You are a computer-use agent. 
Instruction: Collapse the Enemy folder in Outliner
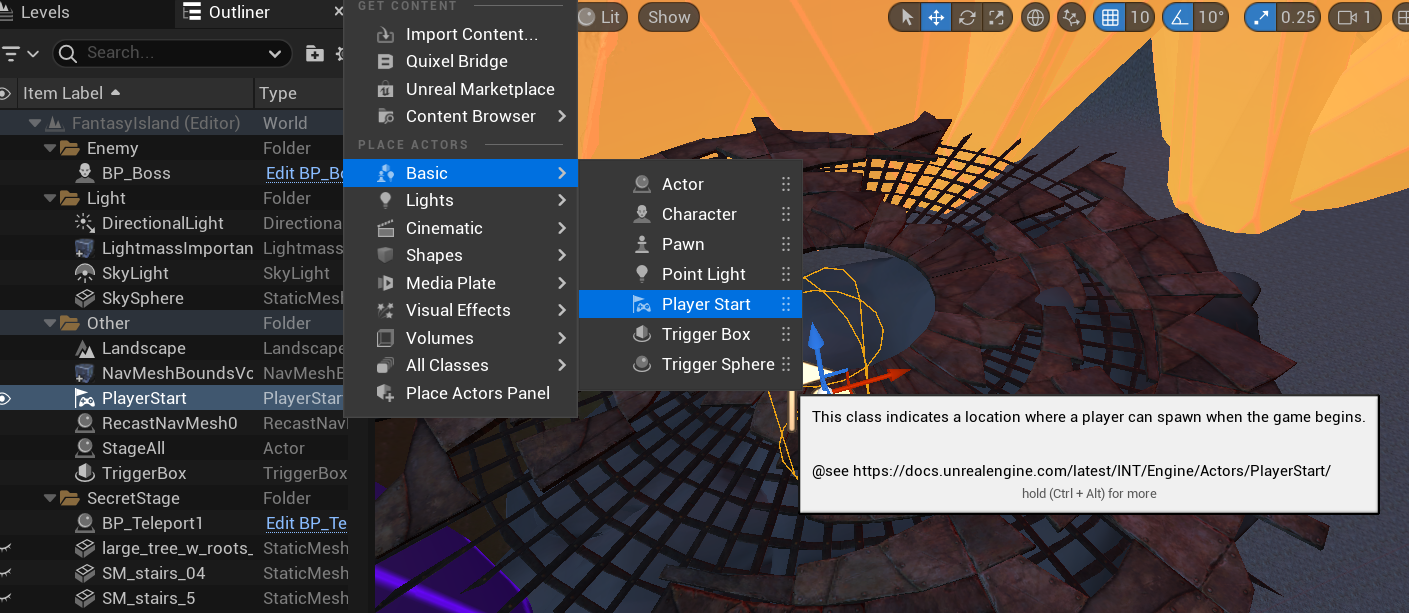(50, 148)
